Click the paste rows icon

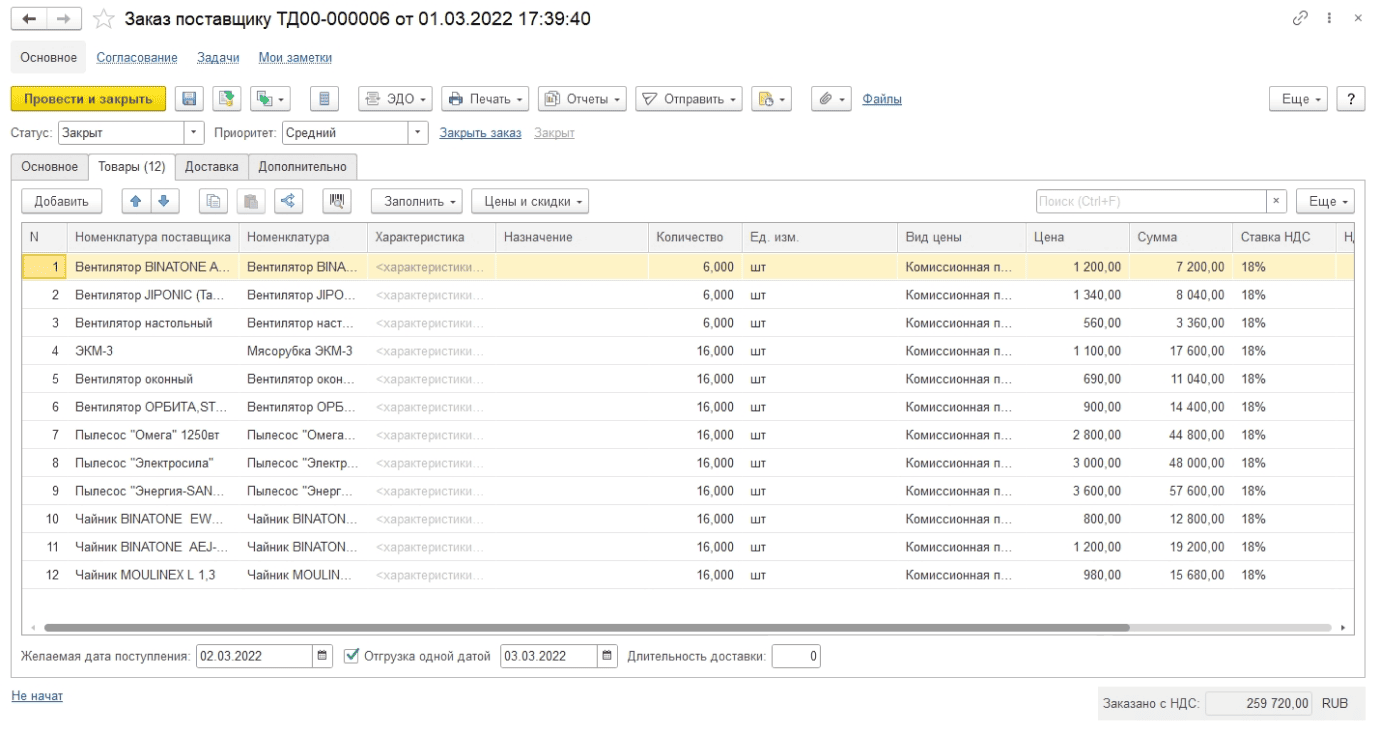(250, 201)
